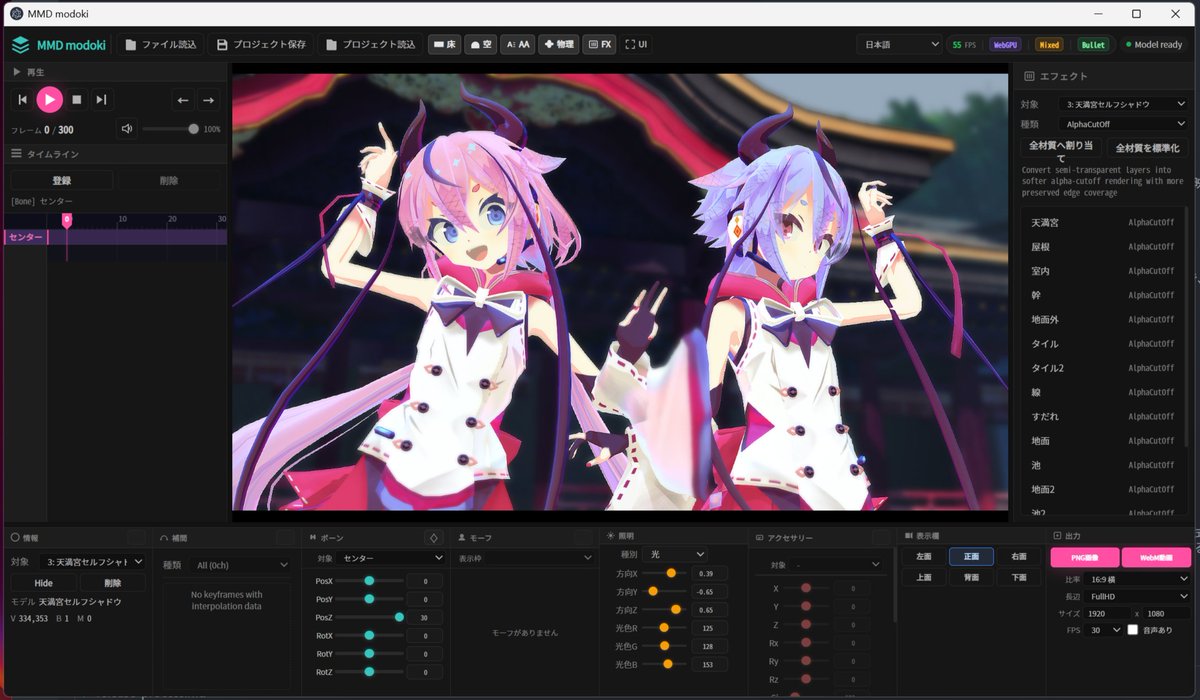1200x700 pixels.
Task: Jump to the last frame
Action: pyautogui.click(x=101, y=99)
